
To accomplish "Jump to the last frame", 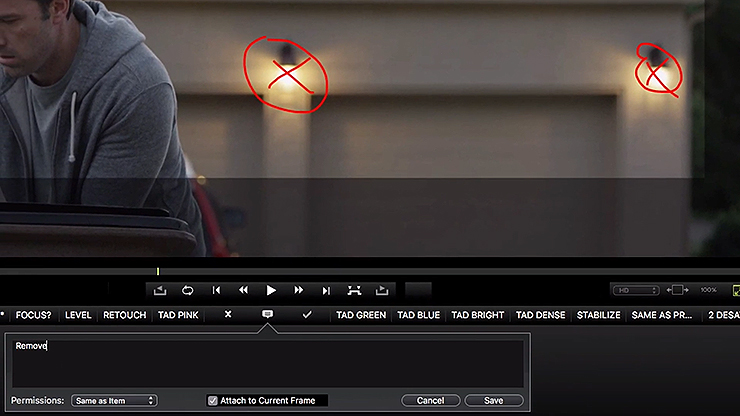I will click(x=326, y=290).
